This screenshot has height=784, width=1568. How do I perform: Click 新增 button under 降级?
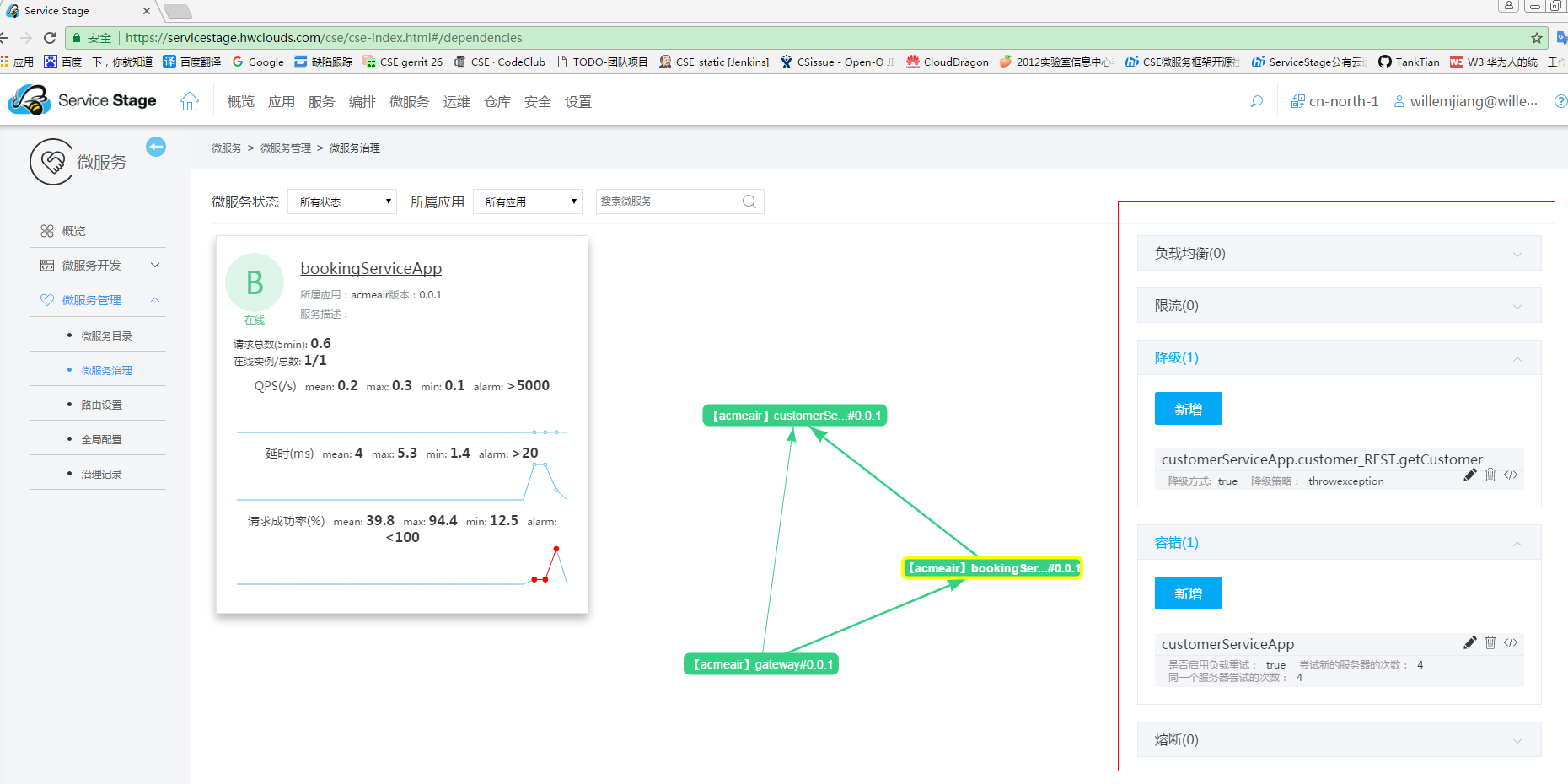[1188, 409]
